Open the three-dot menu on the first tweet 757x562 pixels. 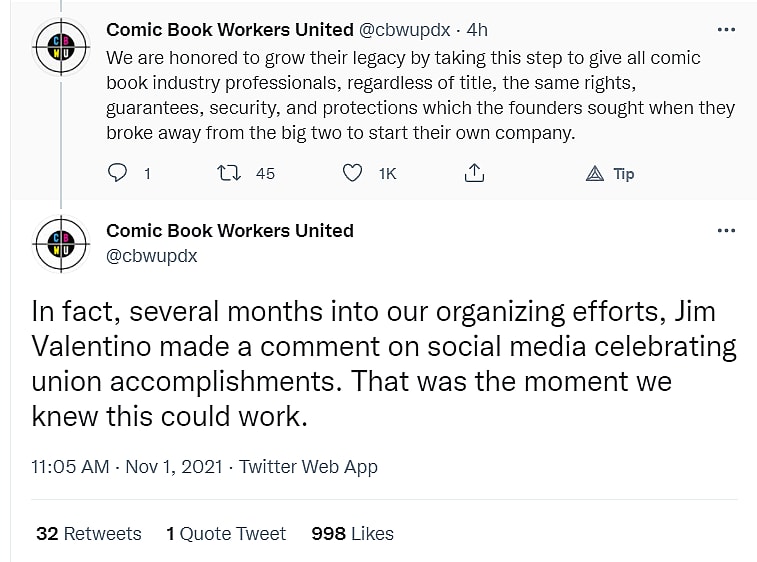727,30
